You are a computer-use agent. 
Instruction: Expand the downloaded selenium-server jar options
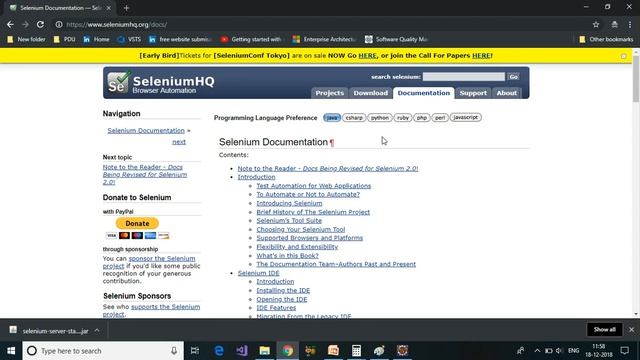point(97,330)
